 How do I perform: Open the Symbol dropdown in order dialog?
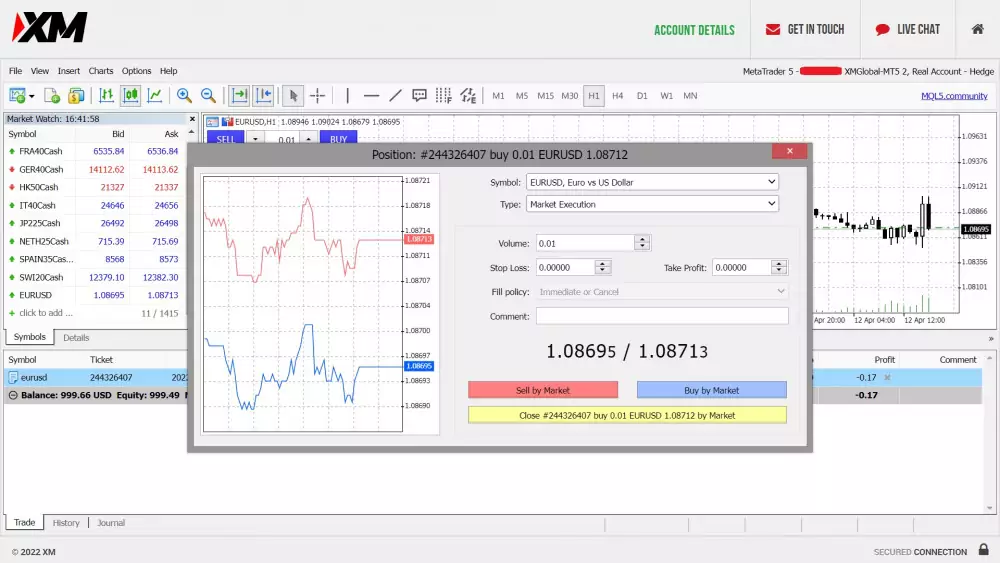coord(652,182)
